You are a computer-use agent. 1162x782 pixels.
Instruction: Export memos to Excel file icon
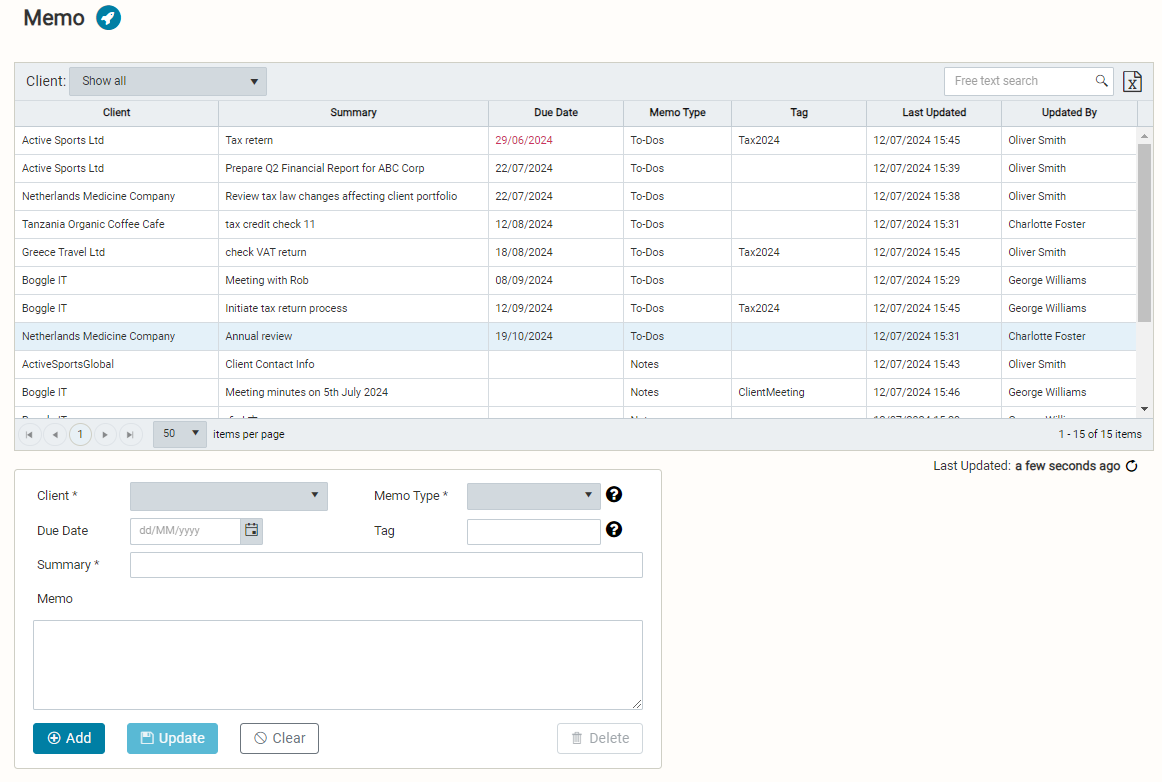[x=1132, y=82]
